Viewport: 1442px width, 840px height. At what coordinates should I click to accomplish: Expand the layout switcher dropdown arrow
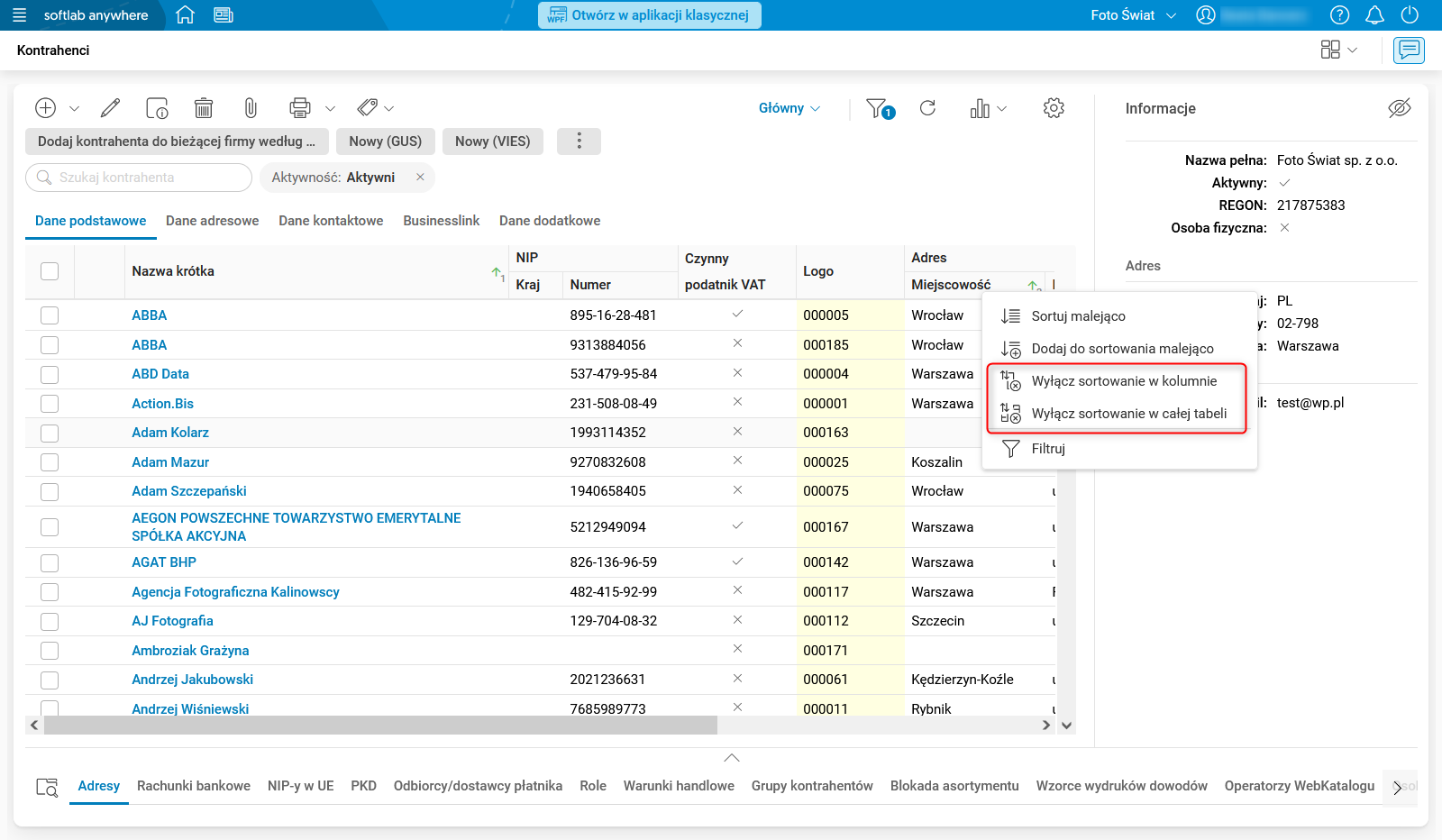pos(1352,50)
